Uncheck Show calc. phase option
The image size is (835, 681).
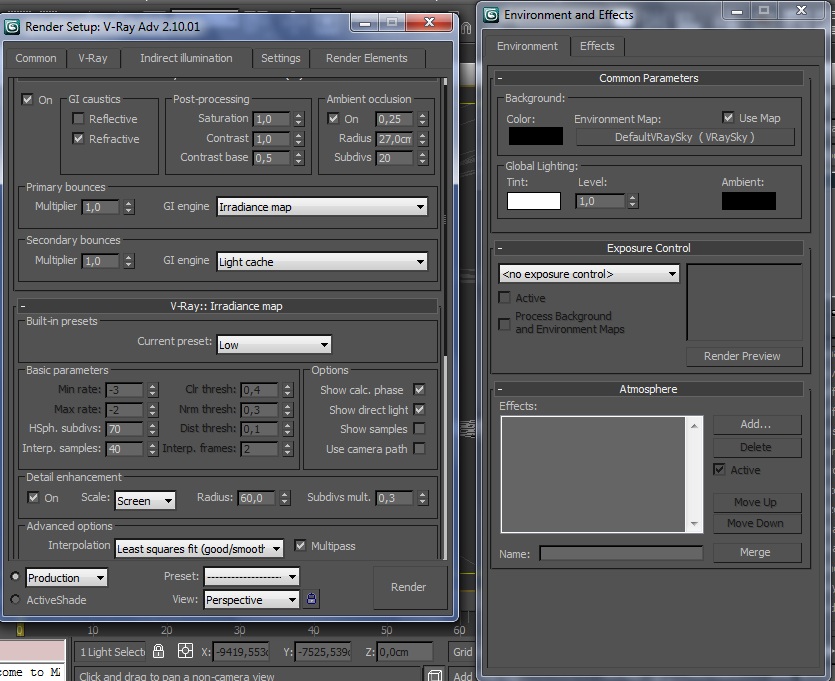419,389
